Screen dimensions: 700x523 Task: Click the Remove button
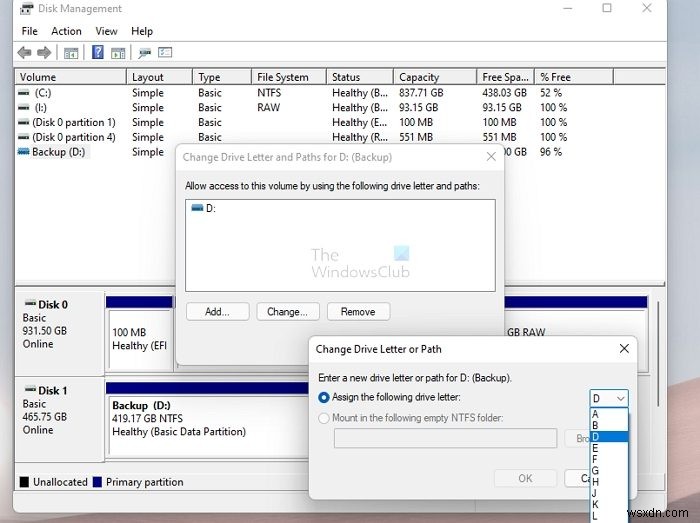pos(358,311)
